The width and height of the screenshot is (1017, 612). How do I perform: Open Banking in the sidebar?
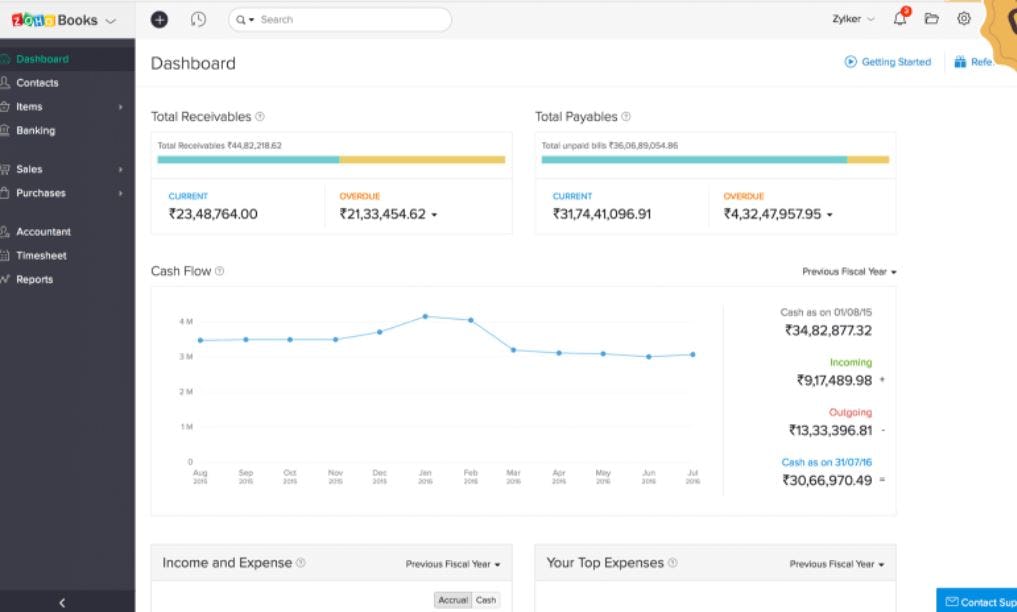point(36,130)
